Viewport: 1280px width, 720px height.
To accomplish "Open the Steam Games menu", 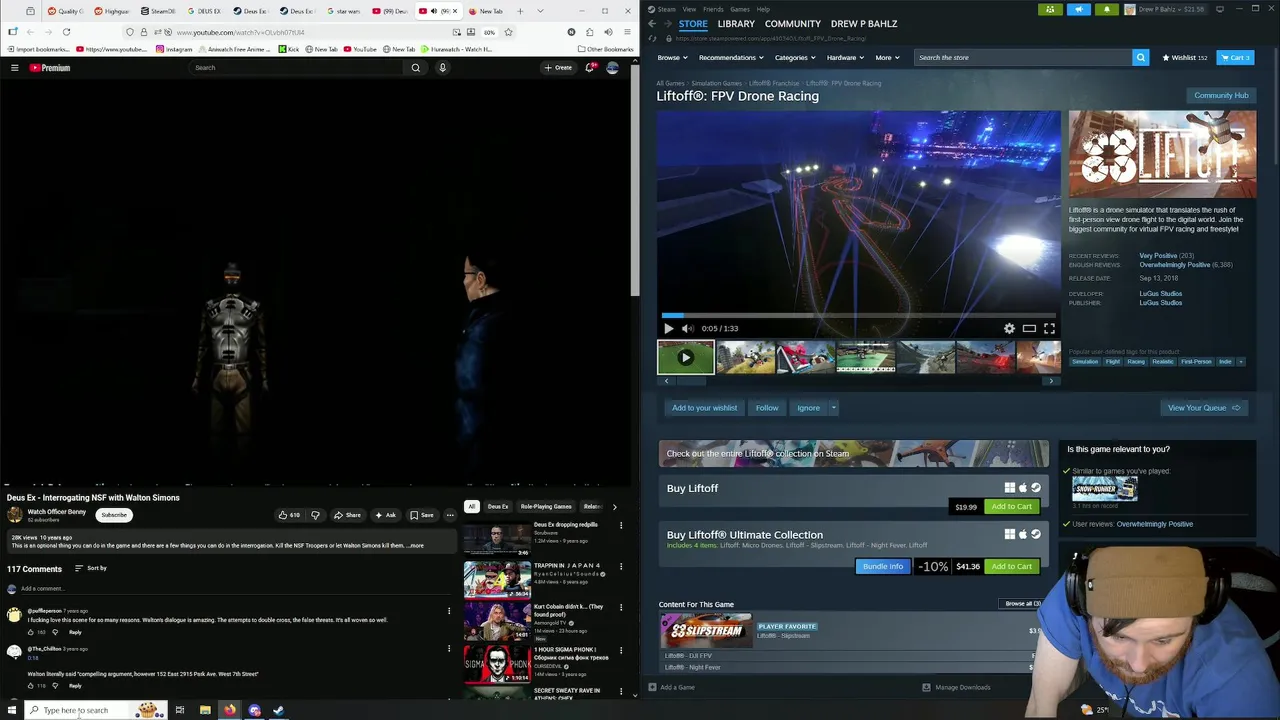I will tap(740, 9).
